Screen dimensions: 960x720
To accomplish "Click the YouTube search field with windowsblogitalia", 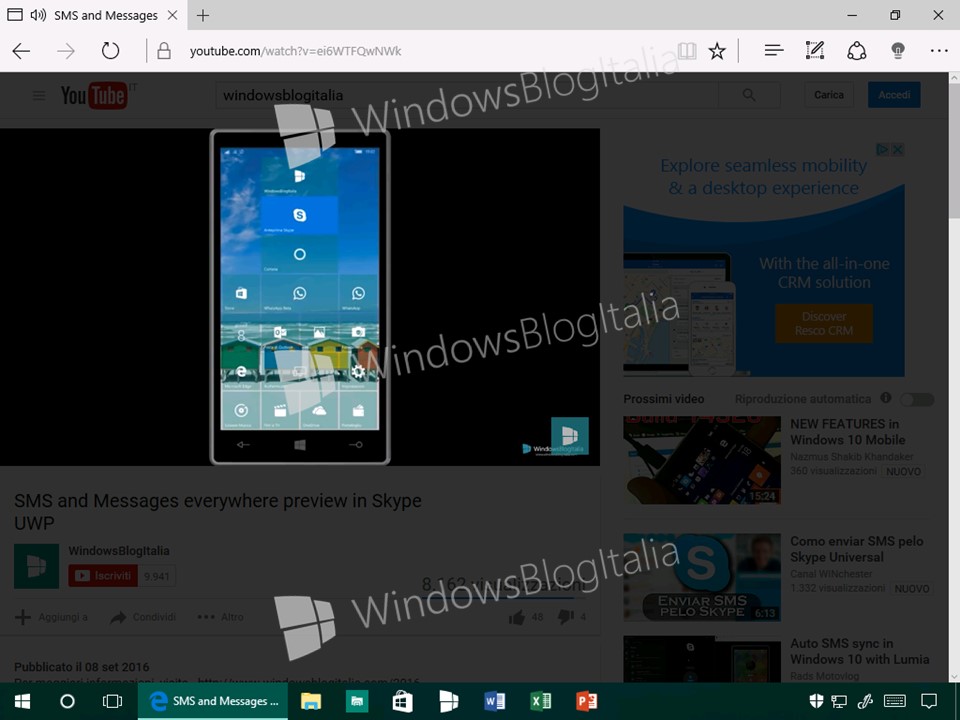I will click(467, 96).
